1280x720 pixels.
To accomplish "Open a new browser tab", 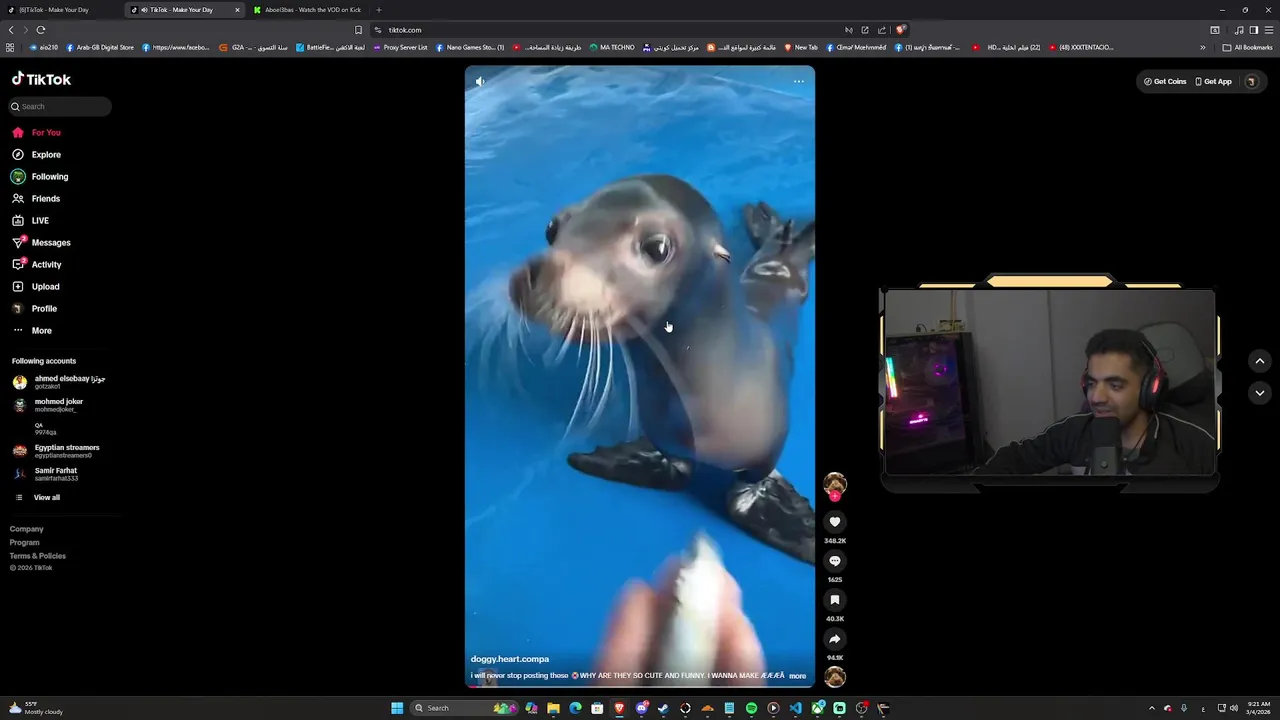I will 379,10.
